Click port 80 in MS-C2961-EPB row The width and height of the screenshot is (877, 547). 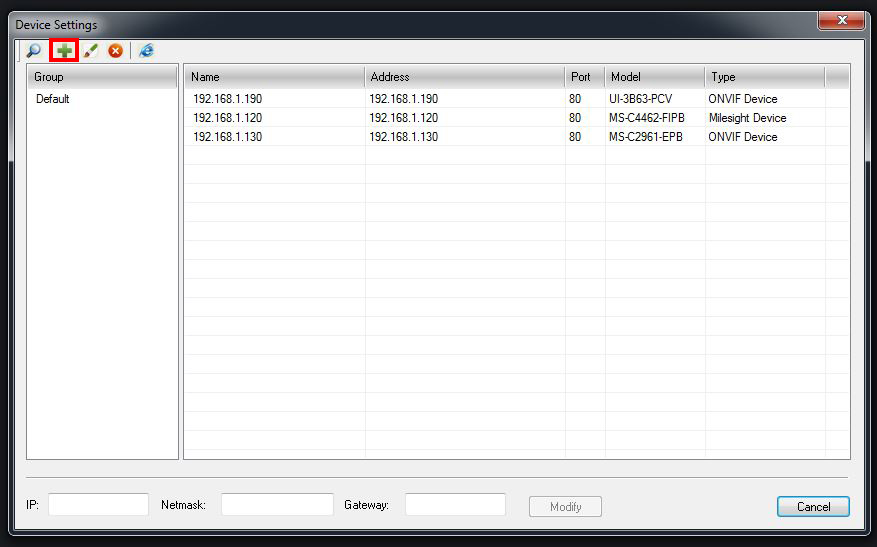(575, 137)
